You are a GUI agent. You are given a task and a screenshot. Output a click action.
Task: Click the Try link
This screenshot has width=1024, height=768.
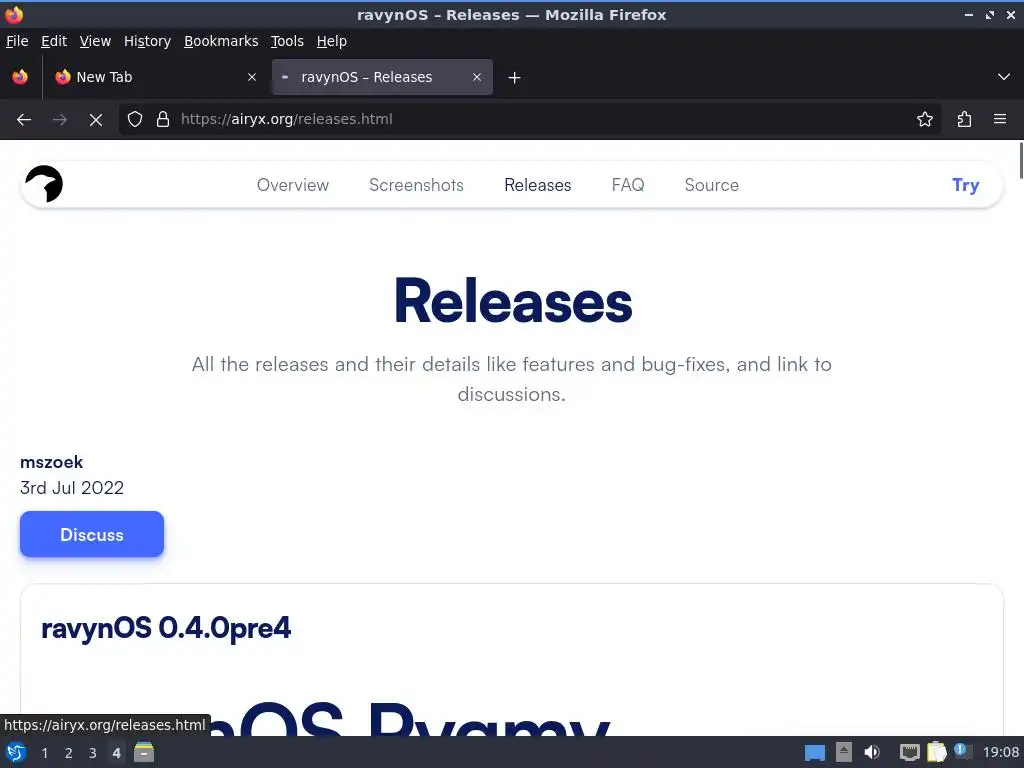(x=965, y=185)
